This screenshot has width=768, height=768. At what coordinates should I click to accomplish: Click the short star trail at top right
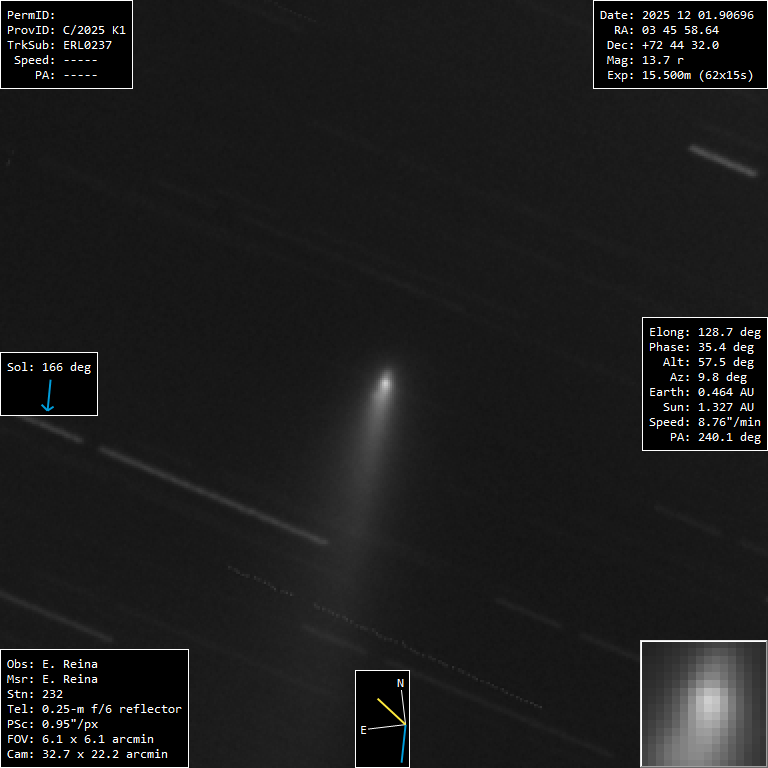point(723,160)
